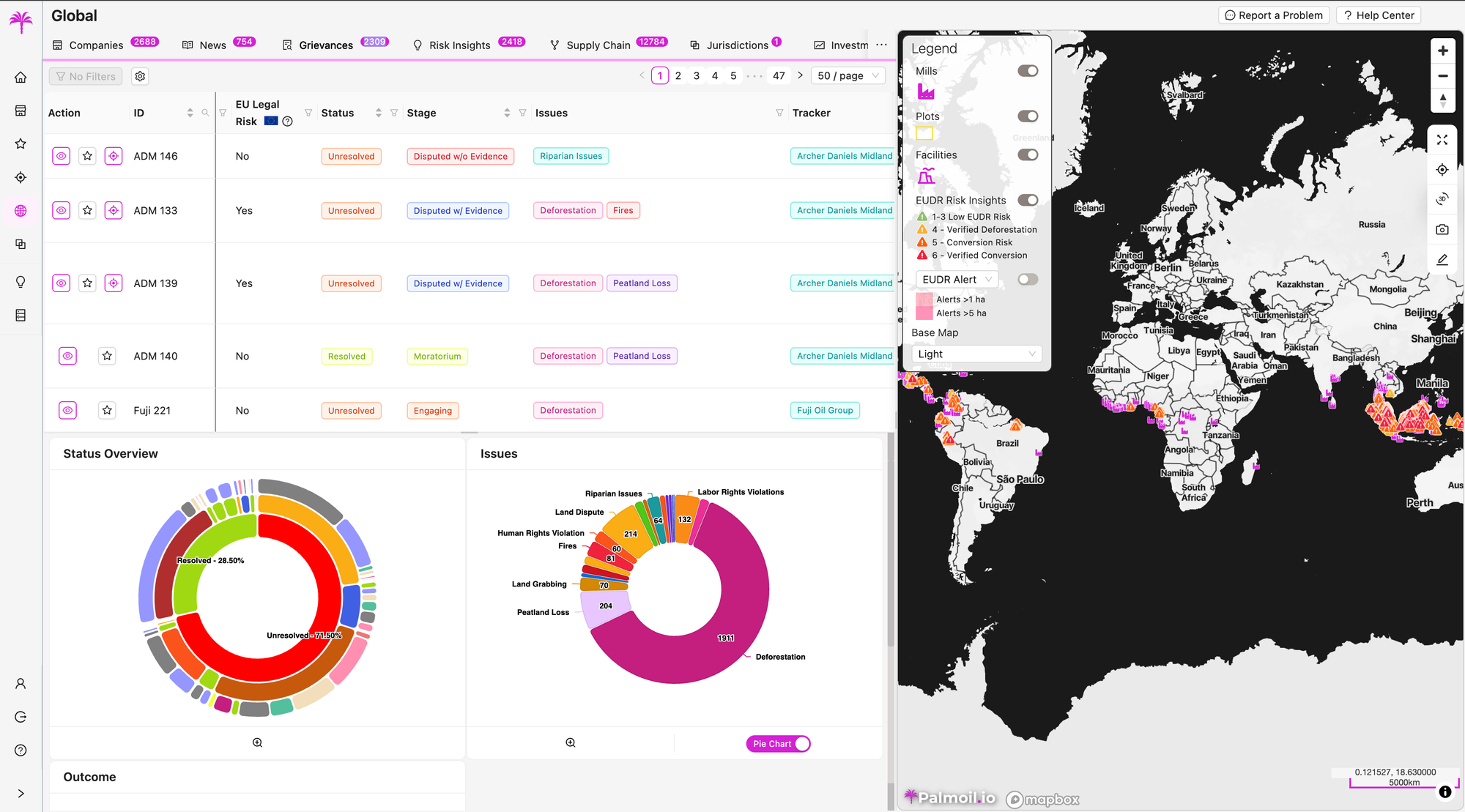Toggle fullscreen map view
Screen dimensions: 1465x812
(x=1442, y=140)
